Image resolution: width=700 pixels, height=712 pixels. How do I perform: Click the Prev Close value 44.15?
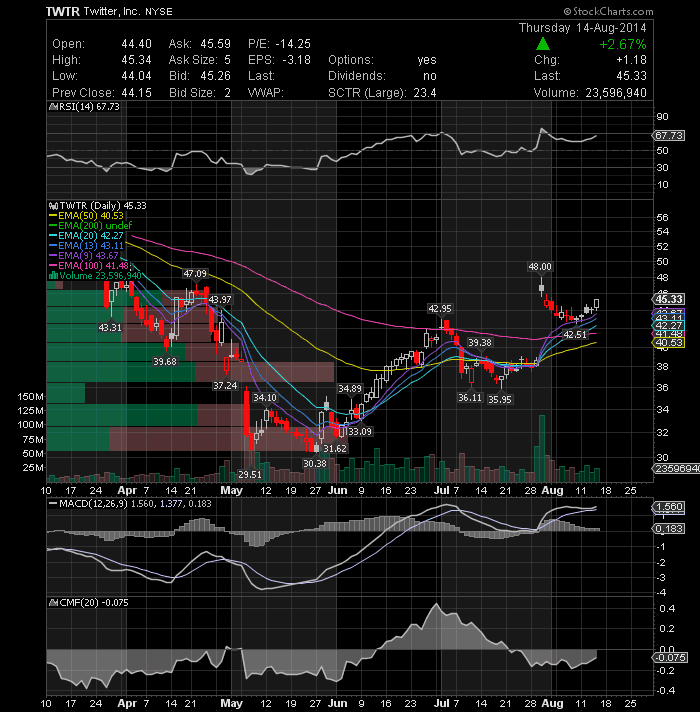(136, 93)
